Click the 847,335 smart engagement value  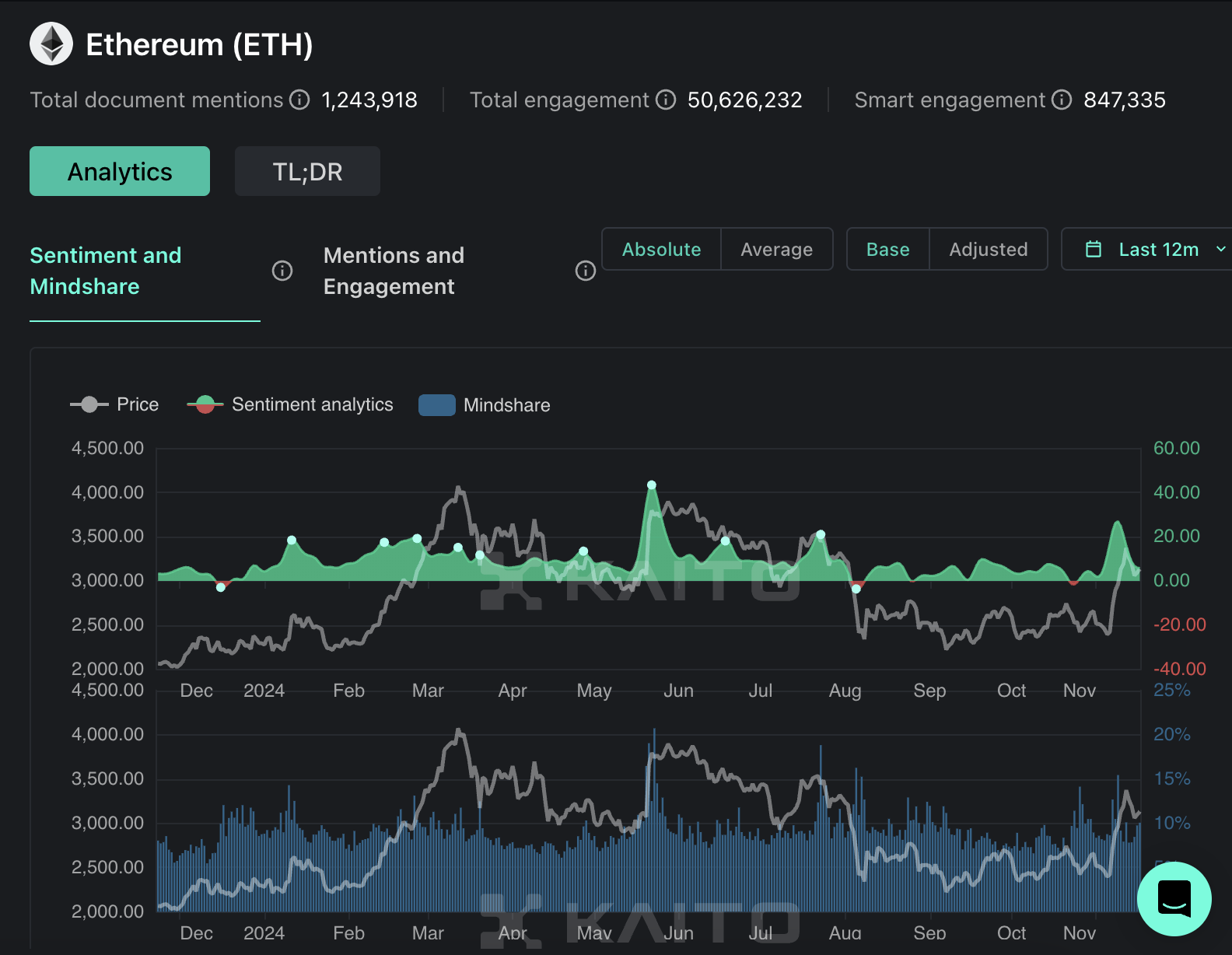click(x=1125, y=100)
